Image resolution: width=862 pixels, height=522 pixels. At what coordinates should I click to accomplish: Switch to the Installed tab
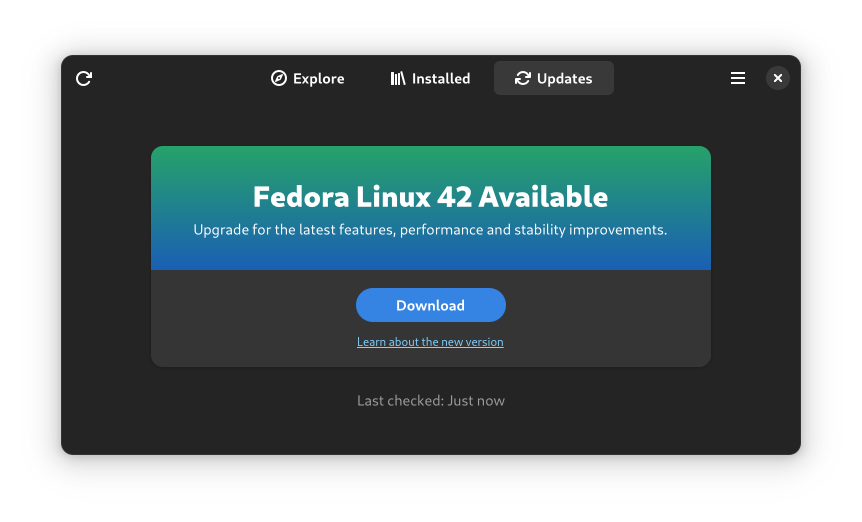(x=441, y=78)
